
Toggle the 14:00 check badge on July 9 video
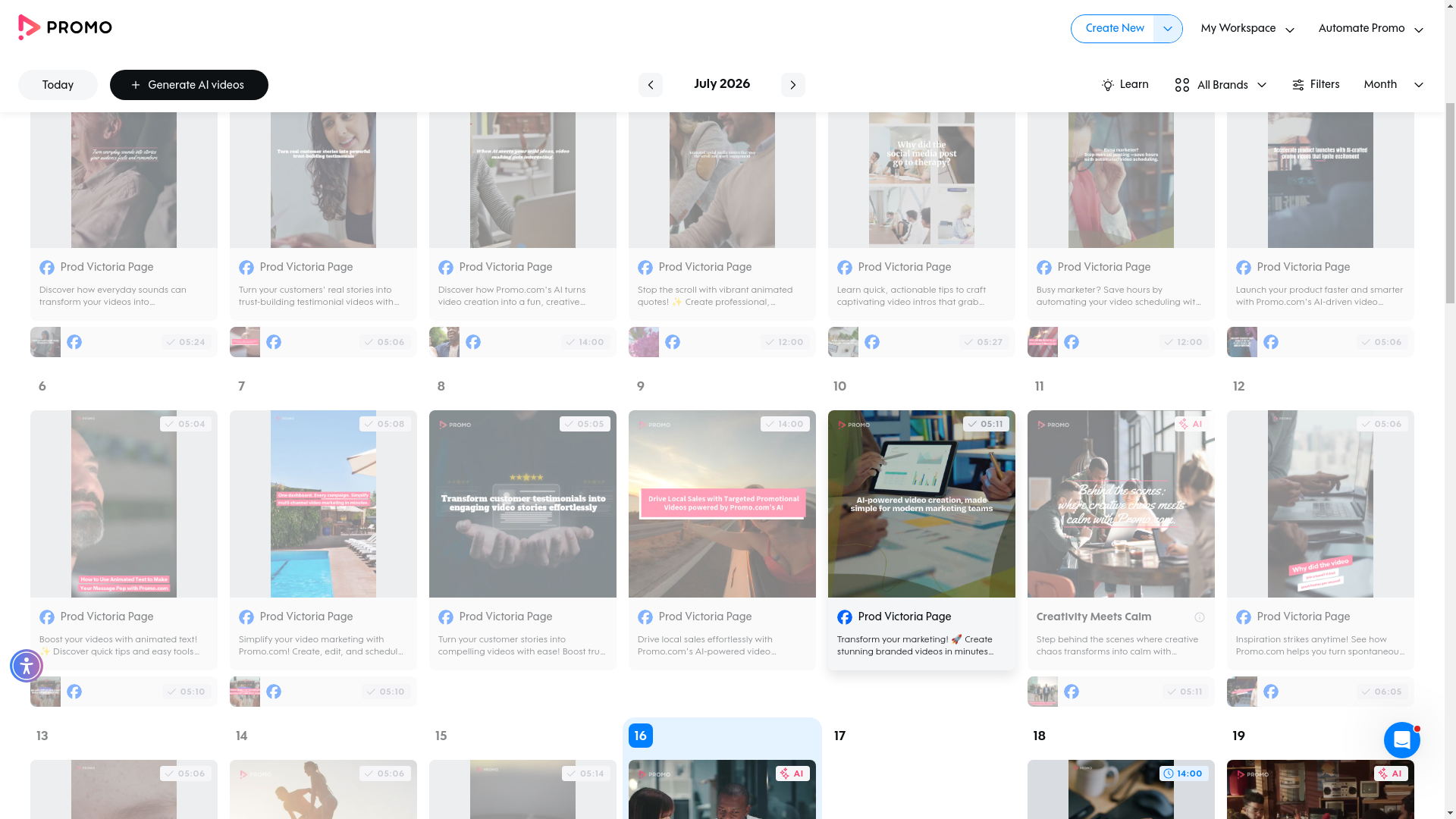pyautogui.click(x=785, y=424)
